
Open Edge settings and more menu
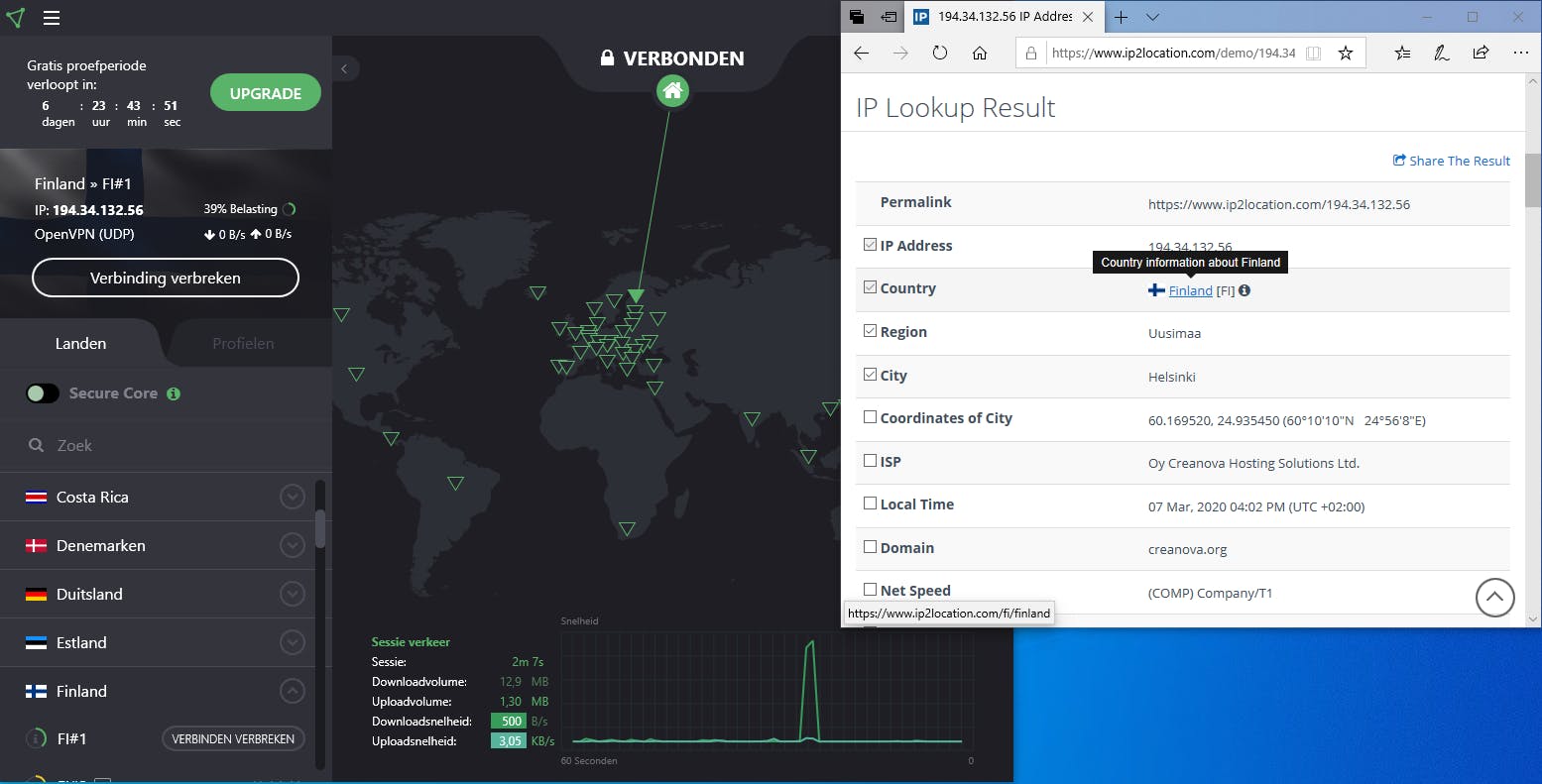coord(1520,54)
